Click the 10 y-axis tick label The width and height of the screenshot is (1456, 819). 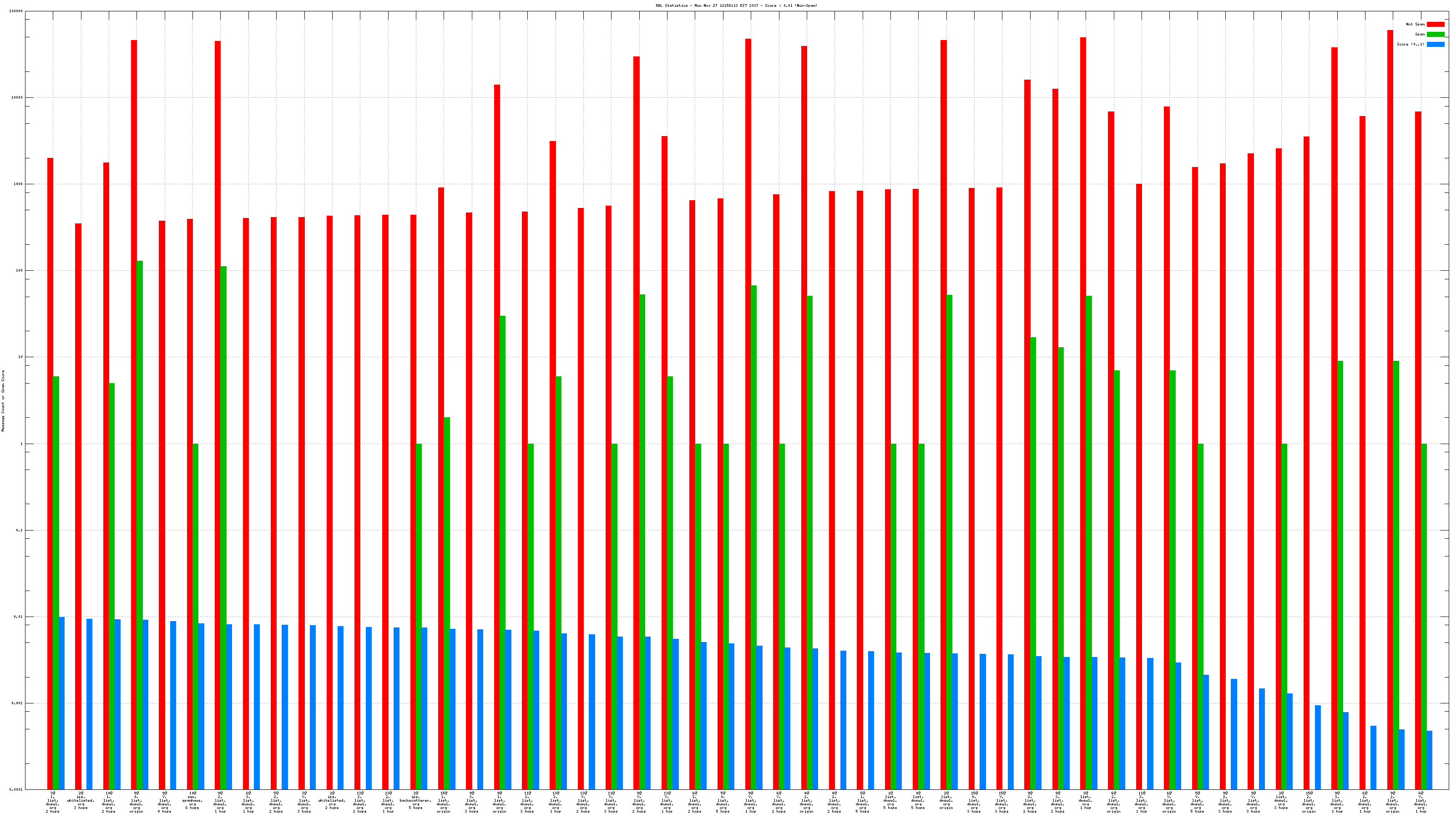[x=21, y=357]
